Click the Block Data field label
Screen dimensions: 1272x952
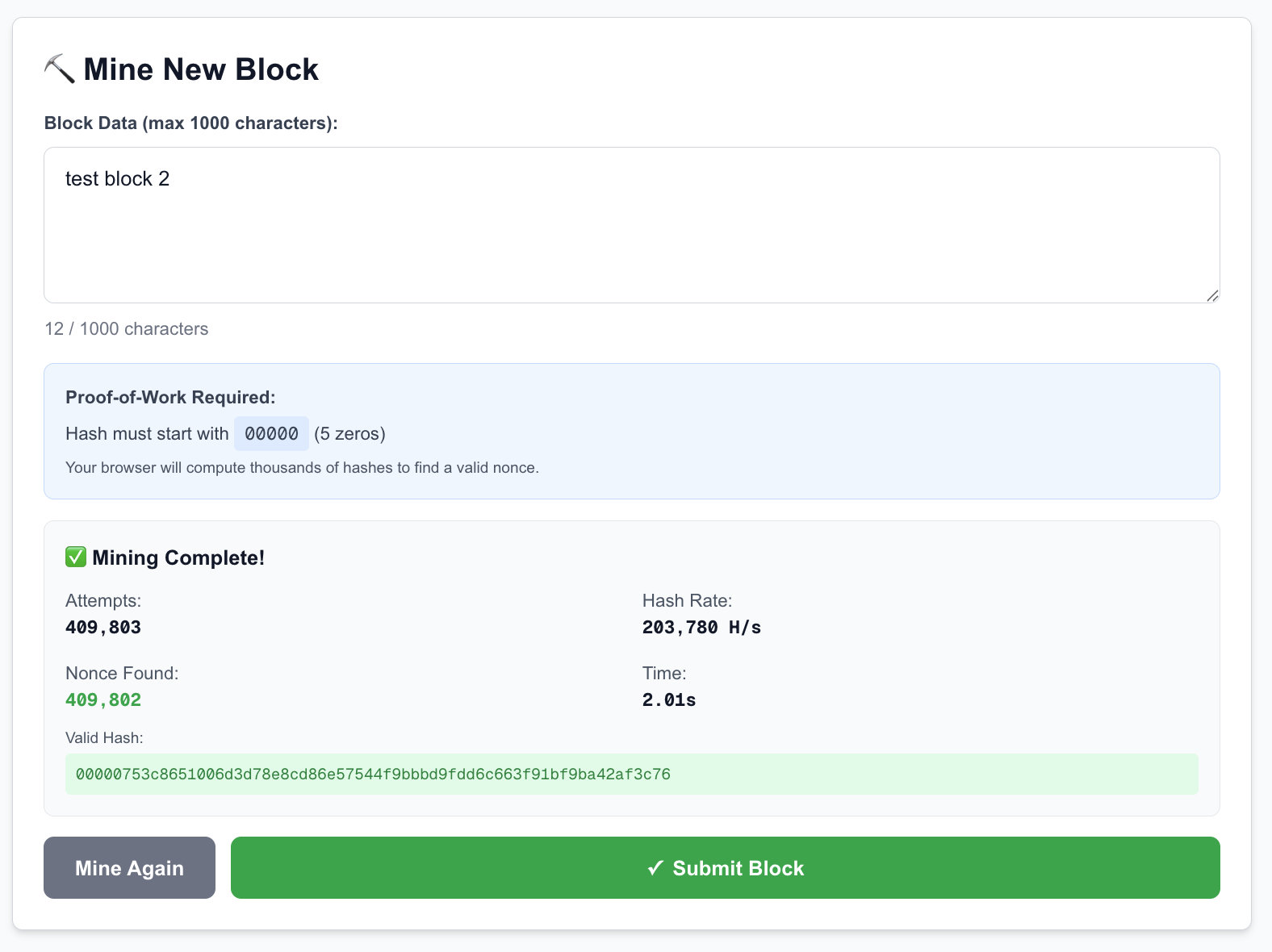coord(190,123)
